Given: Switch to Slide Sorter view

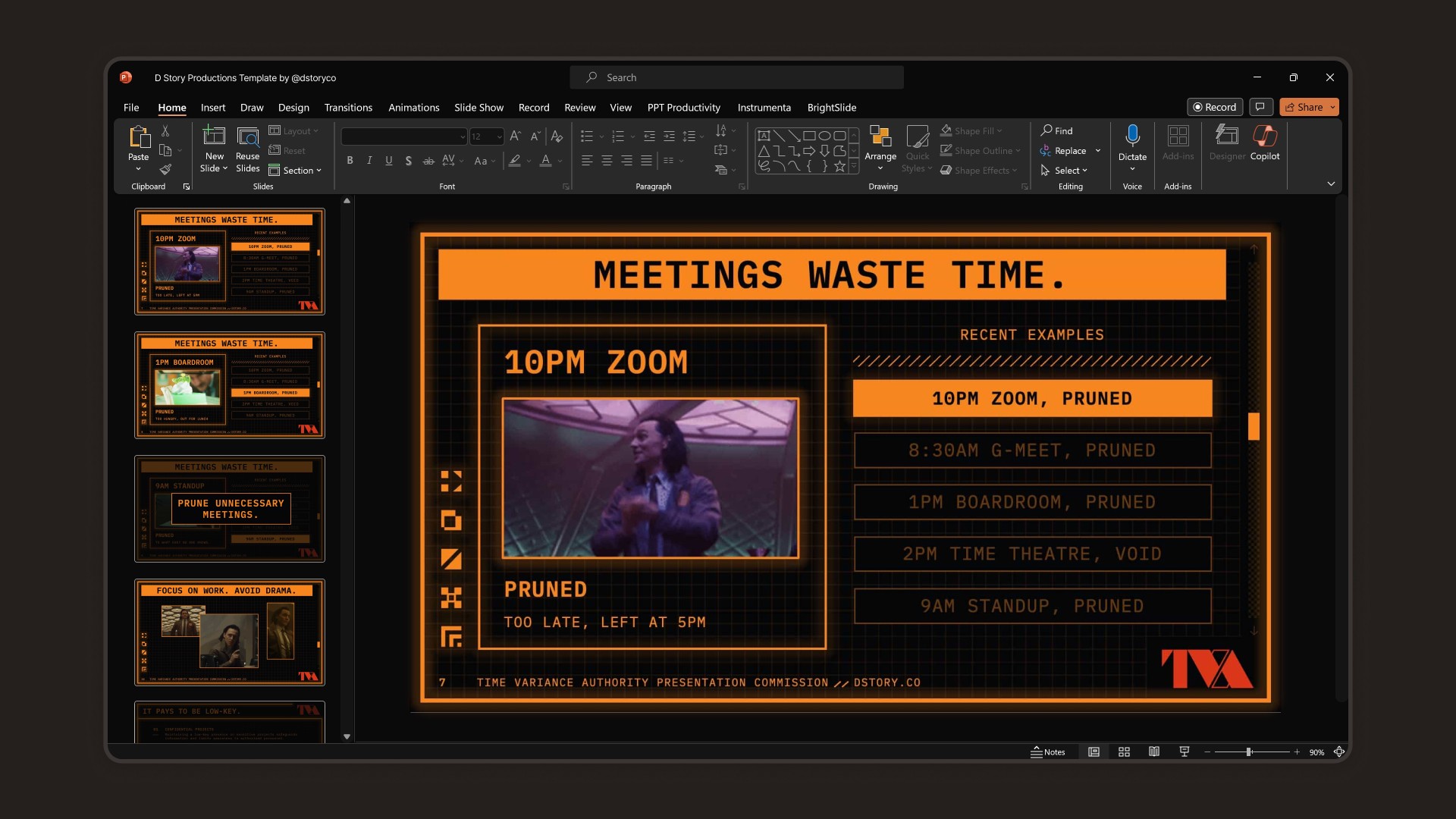Looking at the screenshot, I should [x=1124, y=752].
